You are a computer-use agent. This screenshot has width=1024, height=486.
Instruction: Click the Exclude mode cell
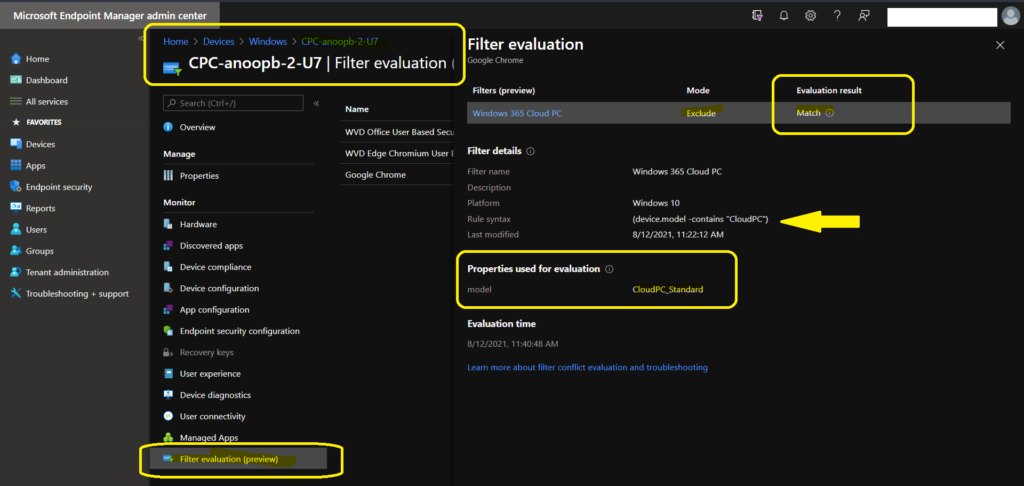pyautogui.click(x=701, y=113)
